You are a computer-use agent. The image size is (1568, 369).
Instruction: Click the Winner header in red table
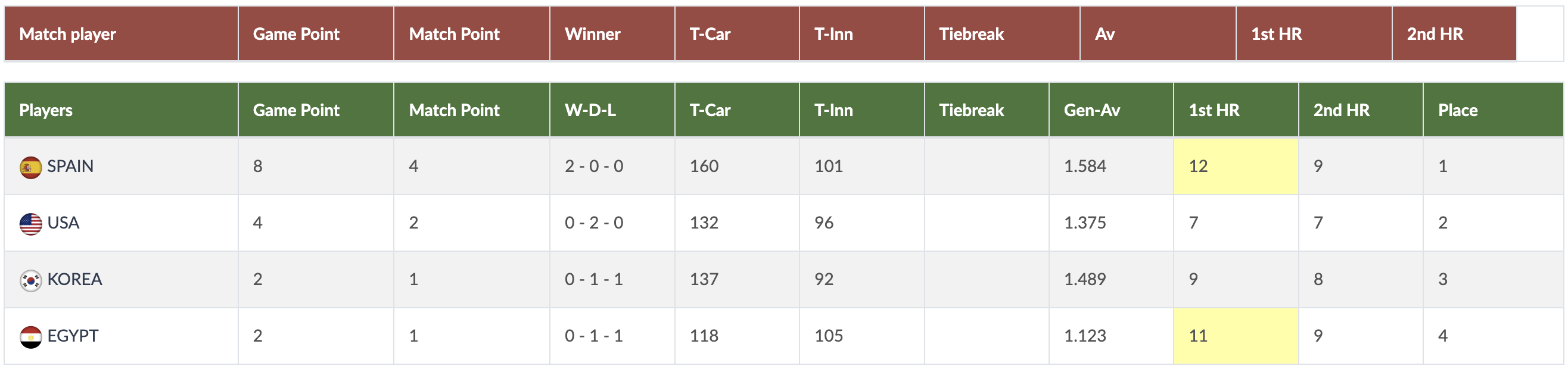tap(592, 34)
